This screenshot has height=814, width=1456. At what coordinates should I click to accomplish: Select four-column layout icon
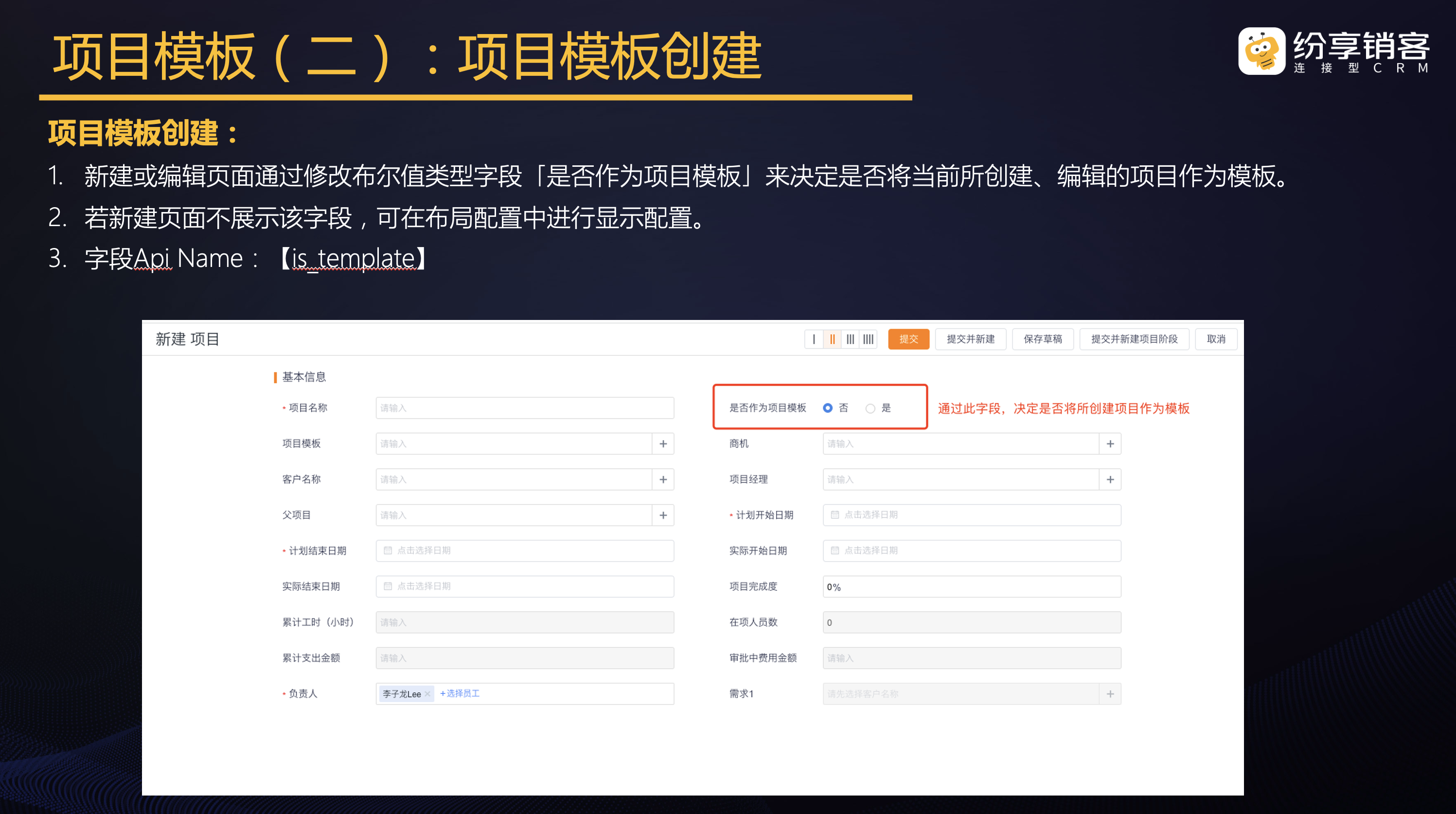(x=868, y=339)
